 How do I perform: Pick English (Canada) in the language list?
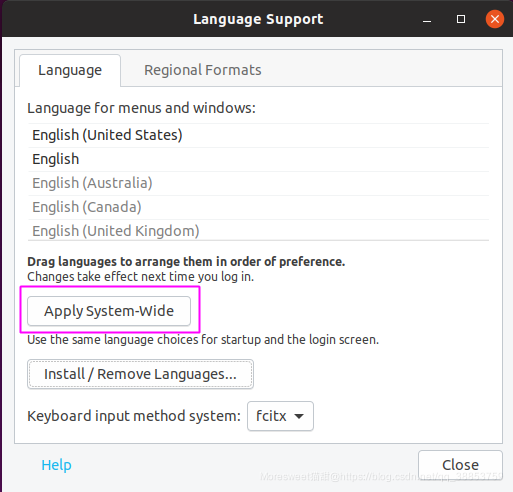click(258, 207)
